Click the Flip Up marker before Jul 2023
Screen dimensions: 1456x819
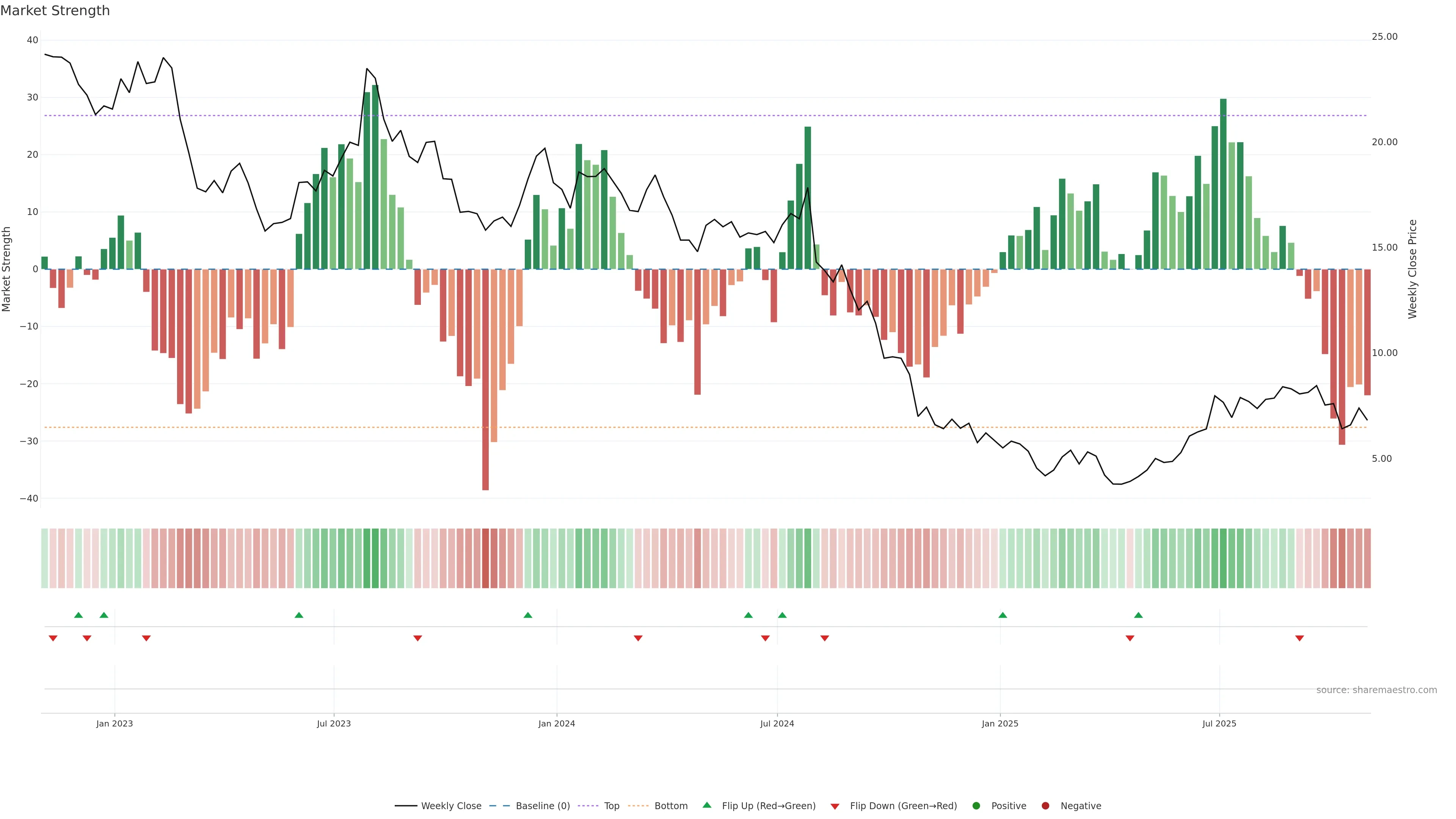(299, 615)
